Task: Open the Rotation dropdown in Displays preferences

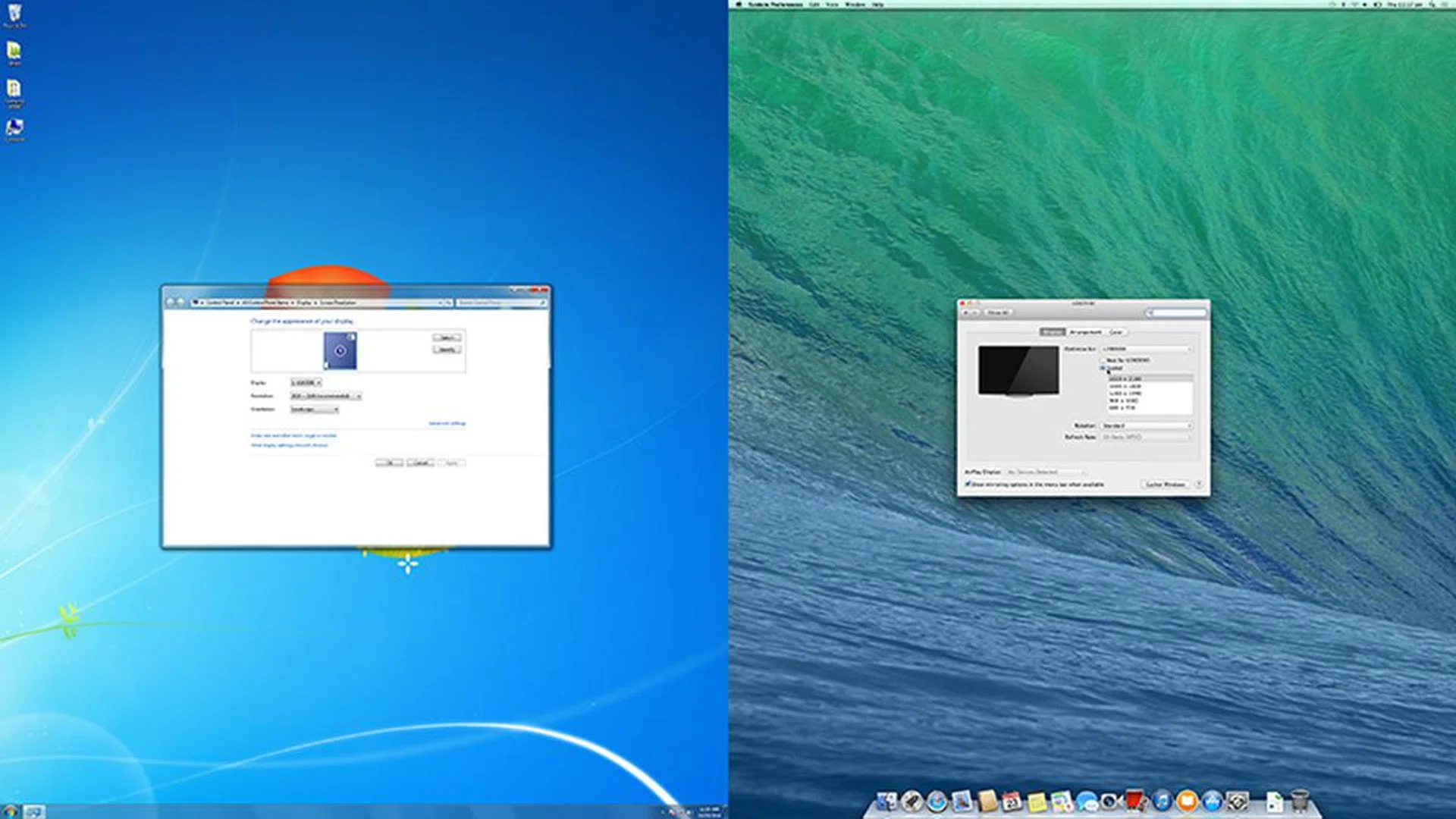Action: coord(1145,425)
